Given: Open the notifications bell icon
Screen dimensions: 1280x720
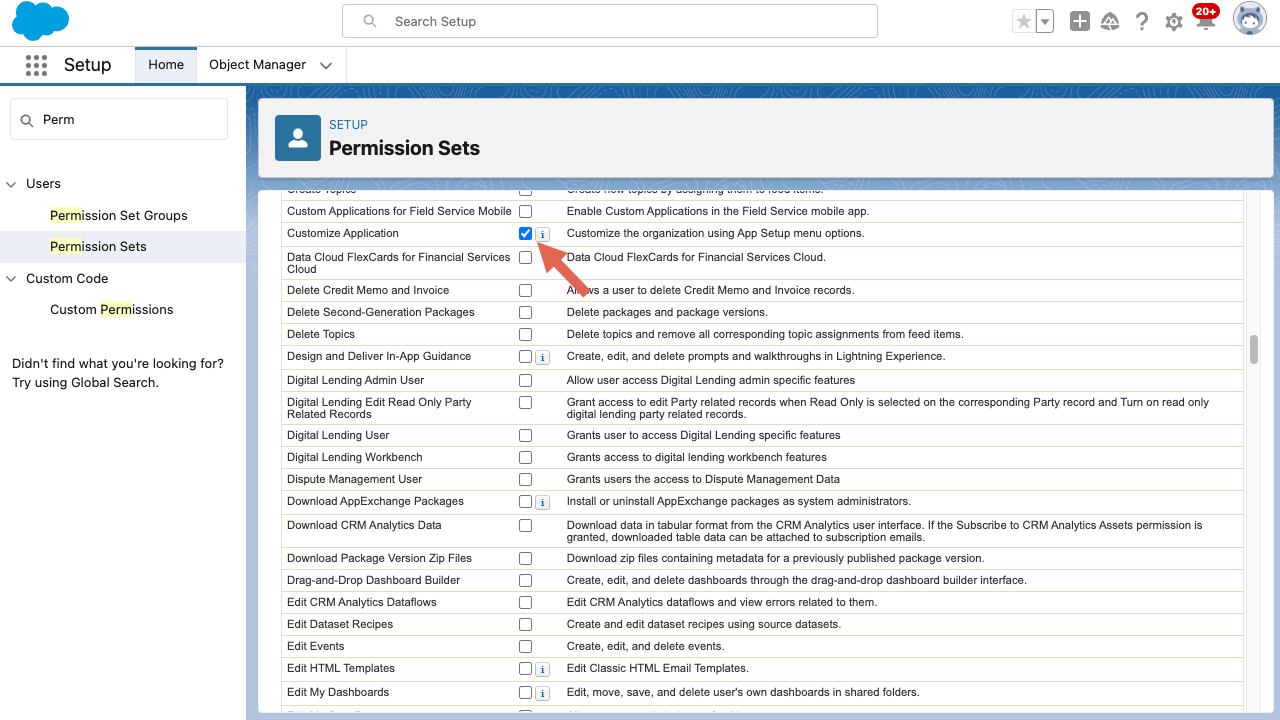Looking at the screenshot, I should (x=1205, y=19).
